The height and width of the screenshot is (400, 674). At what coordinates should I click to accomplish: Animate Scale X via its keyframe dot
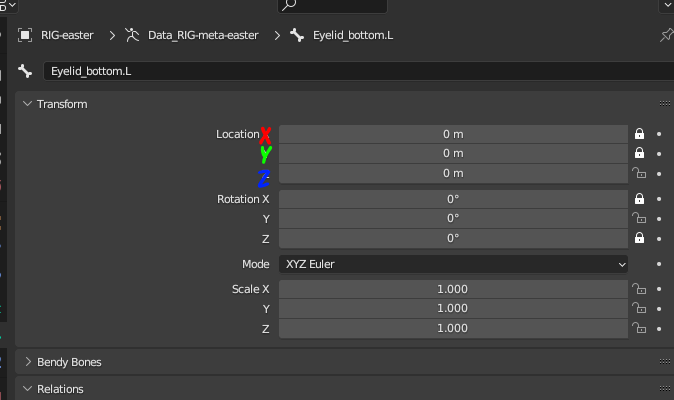659,289
